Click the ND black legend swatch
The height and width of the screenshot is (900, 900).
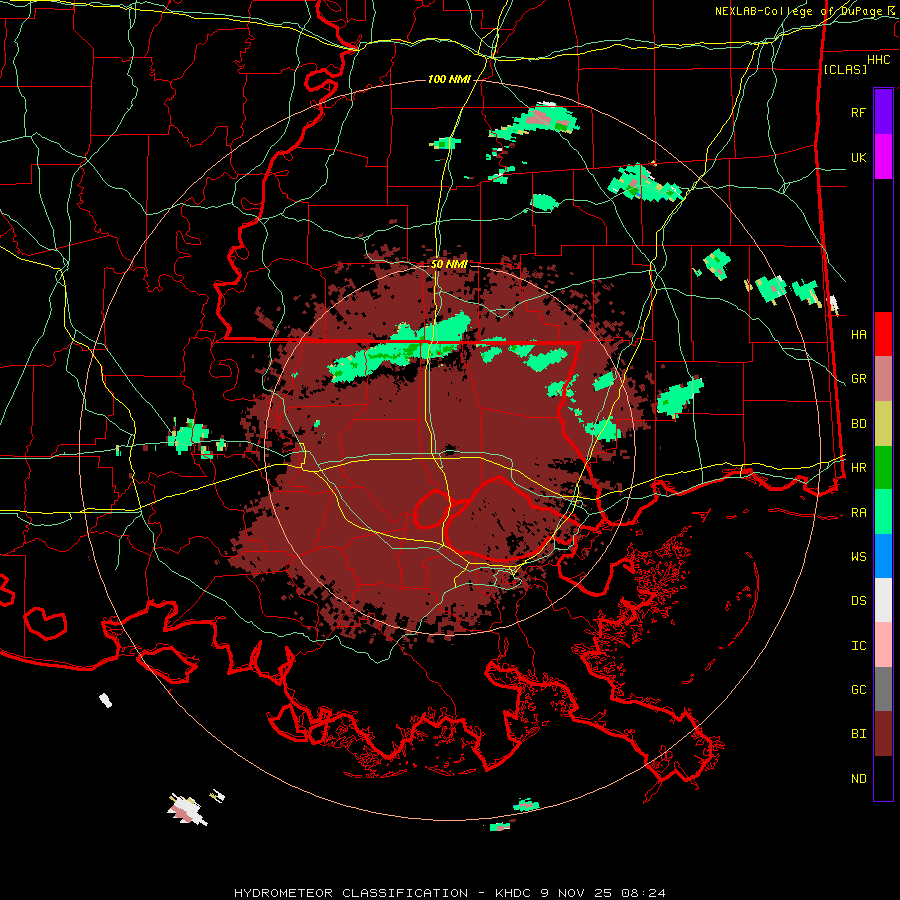pos(883,778)
